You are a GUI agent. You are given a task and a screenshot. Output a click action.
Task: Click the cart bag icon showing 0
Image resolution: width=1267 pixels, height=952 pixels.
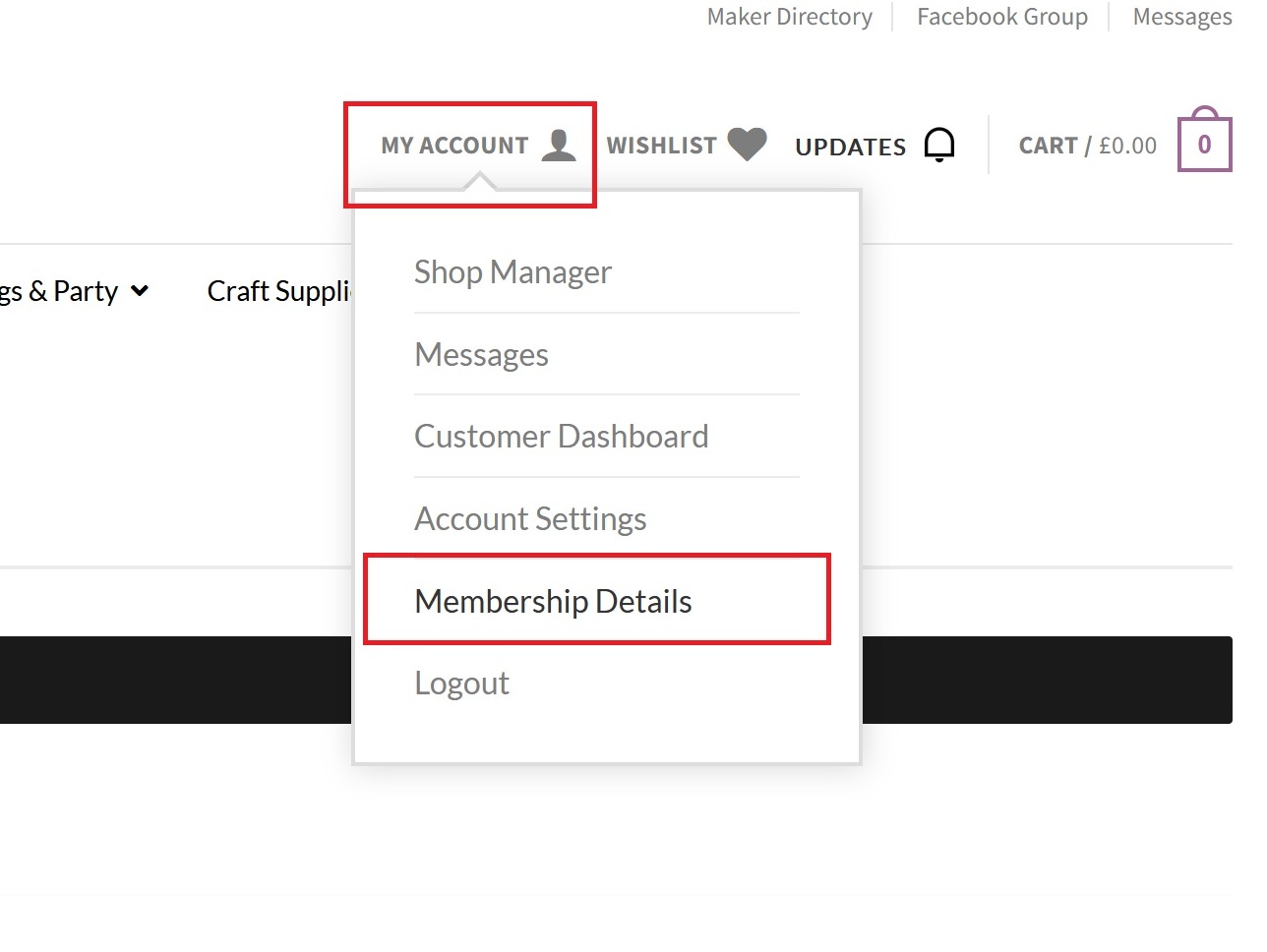click(x=1204, y=144)
